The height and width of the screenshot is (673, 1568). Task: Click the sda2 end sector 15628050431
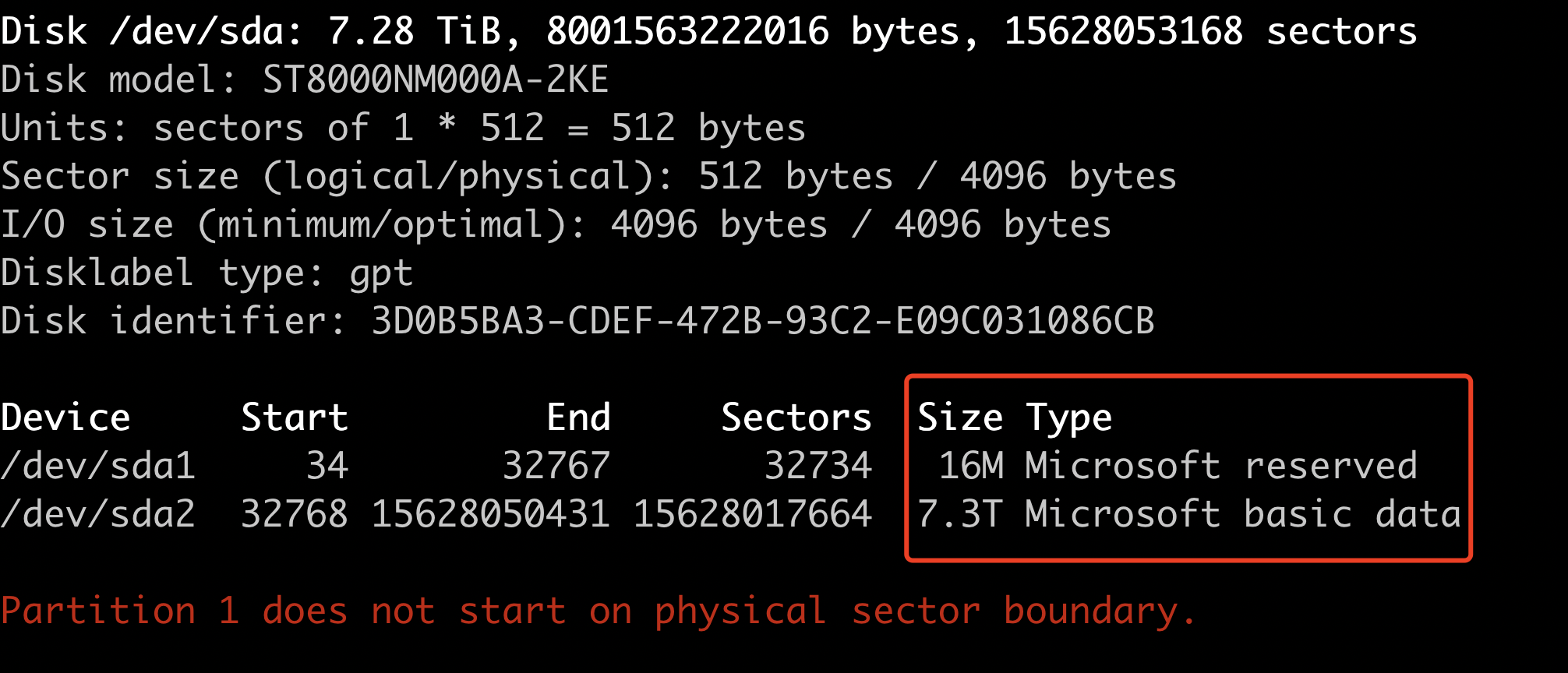tap(490, 514)
